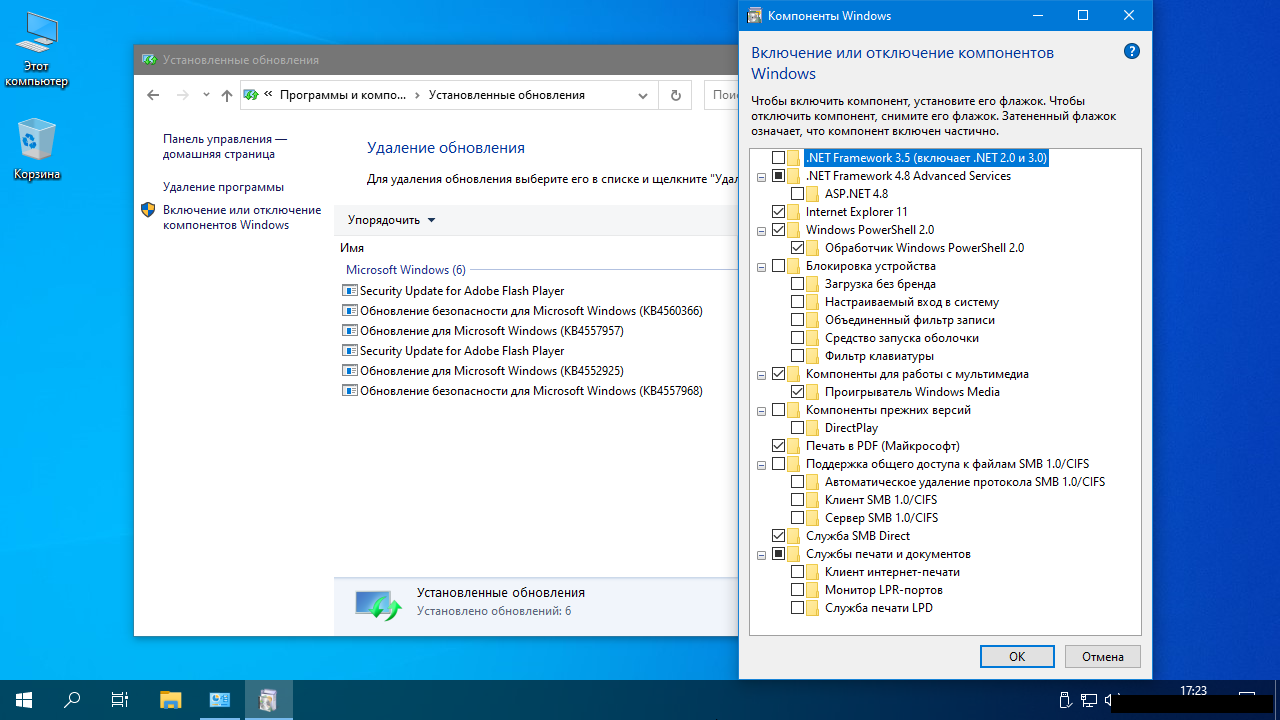Click update icon of KB4552925 row
The height and width of the screenshot is (720, 1280).
tap(350, 371)
